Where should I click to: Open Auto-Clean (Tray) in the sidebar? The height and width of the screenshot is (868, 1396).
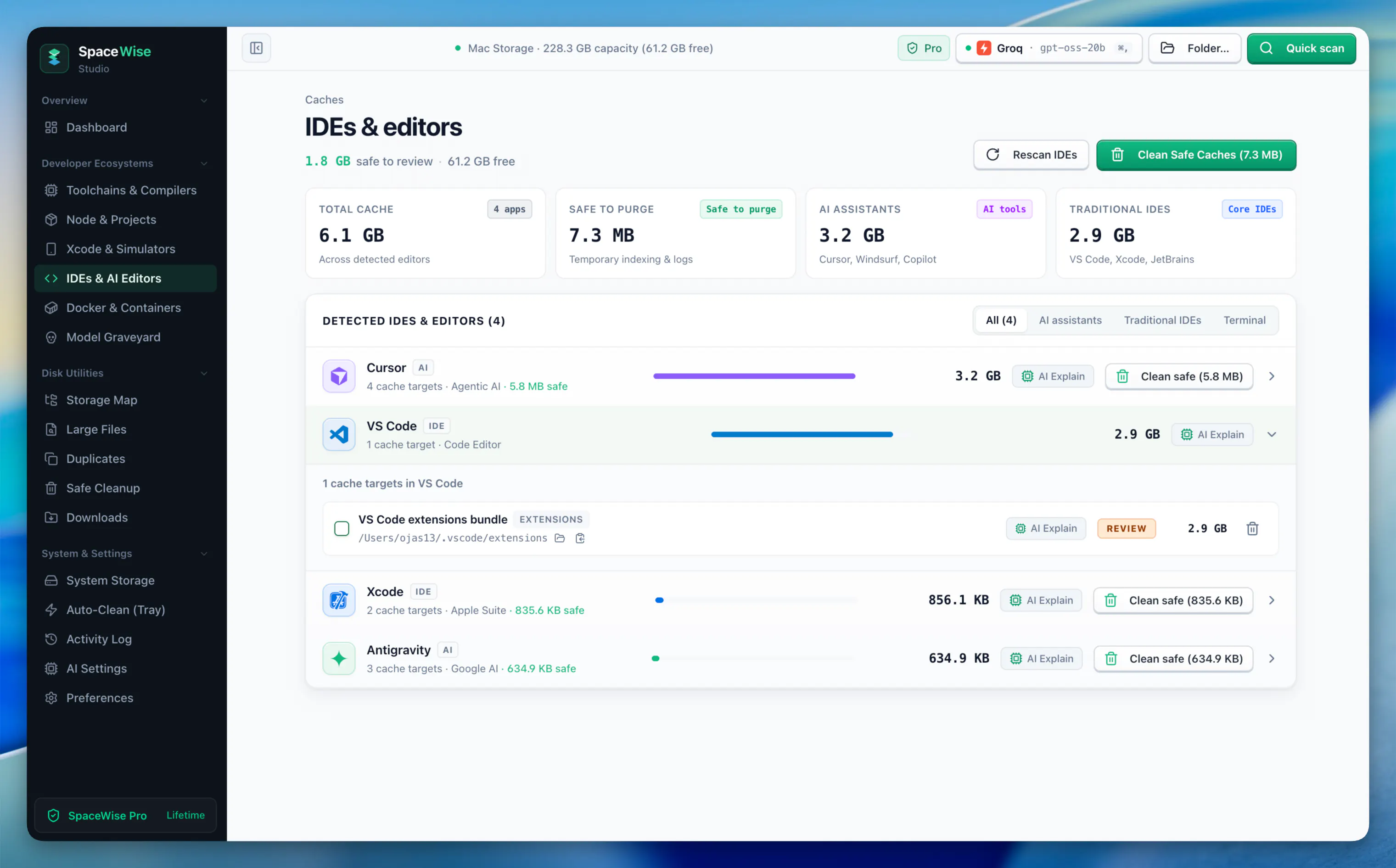125,610
